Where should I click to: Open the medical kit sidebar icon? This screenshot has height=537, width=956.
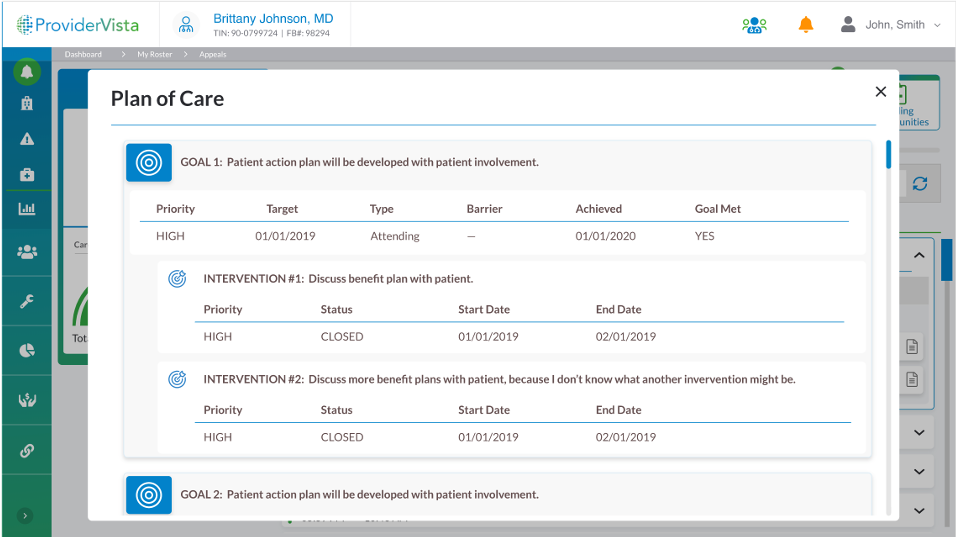click(26, 174)
